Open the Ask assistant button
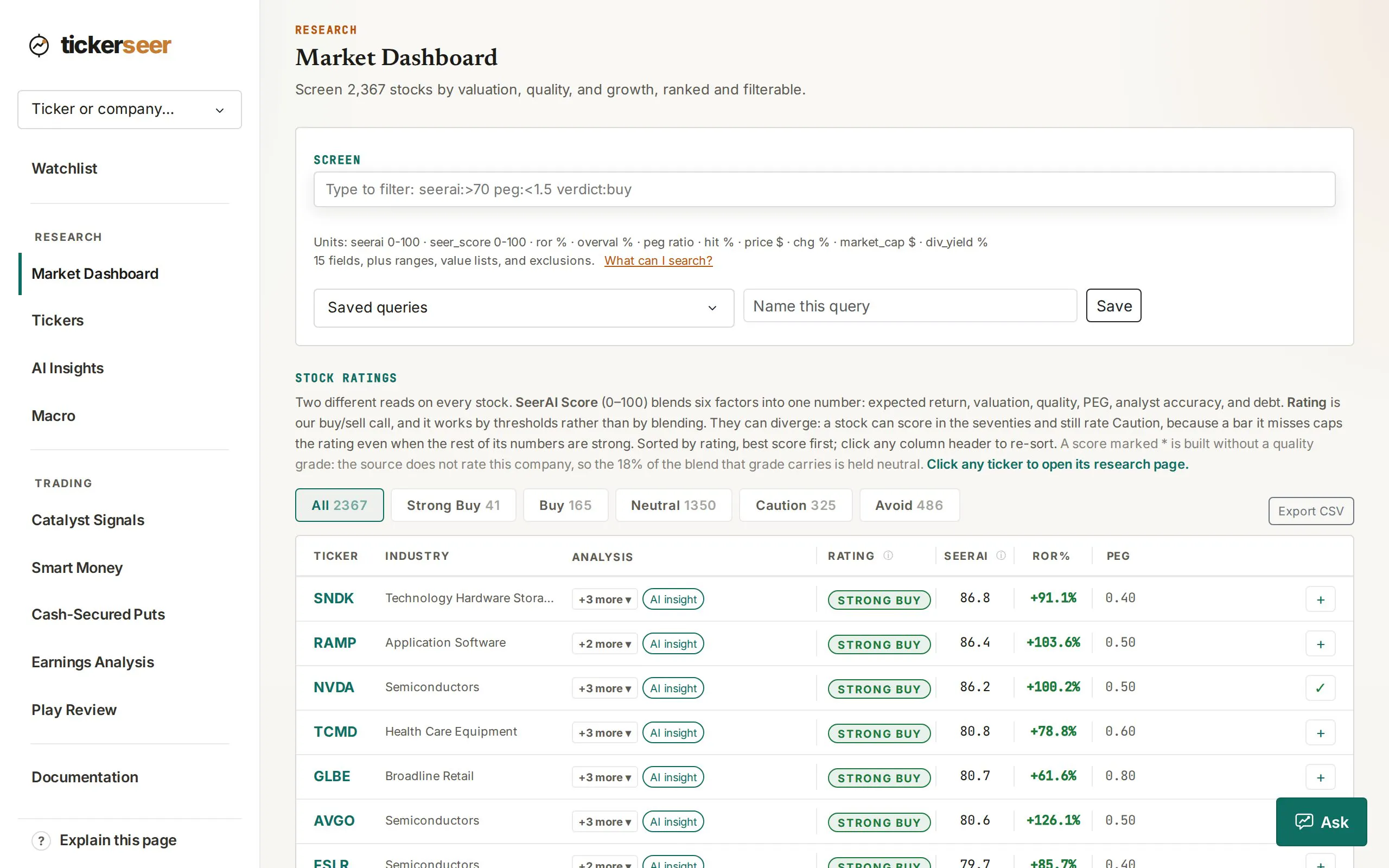 pyautogui.click(x=1321, y=821)
